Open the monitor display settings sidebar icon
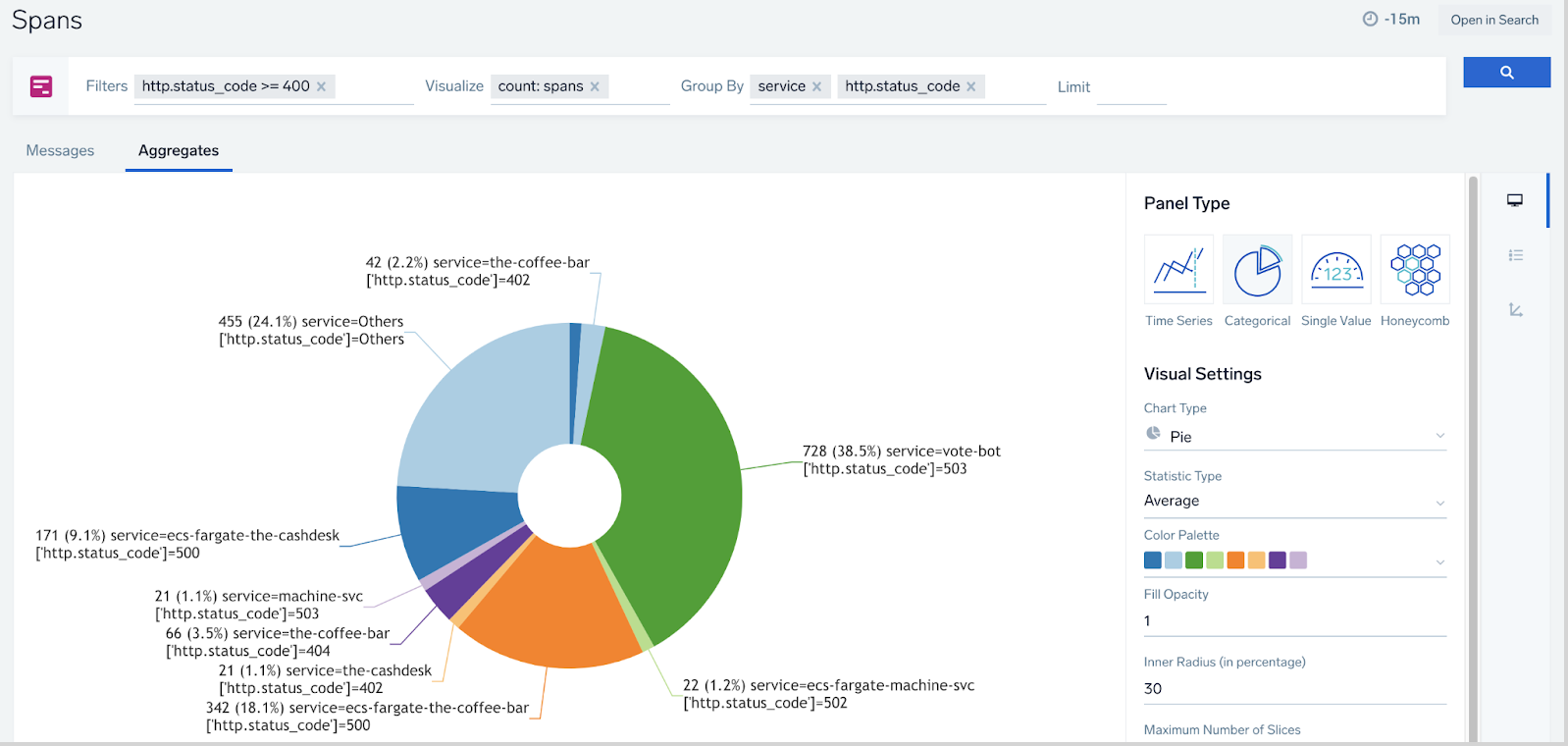This screenshot has width=1568, height=746. coord(1515,200)
